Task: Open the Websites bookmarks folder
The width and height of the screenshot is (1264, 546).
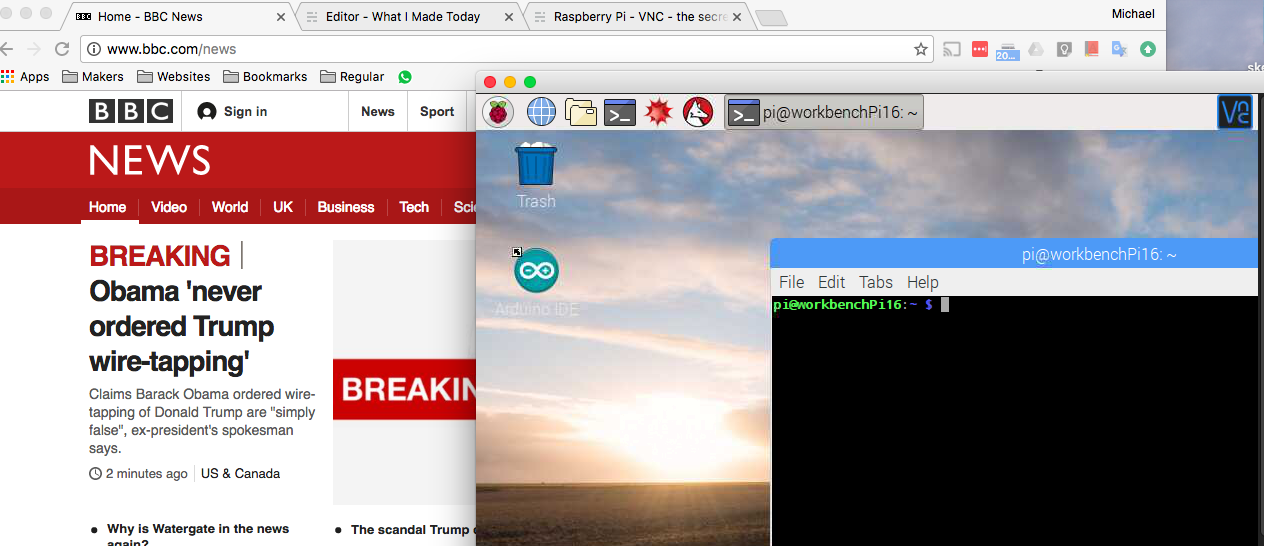Action: click(174, 76)
